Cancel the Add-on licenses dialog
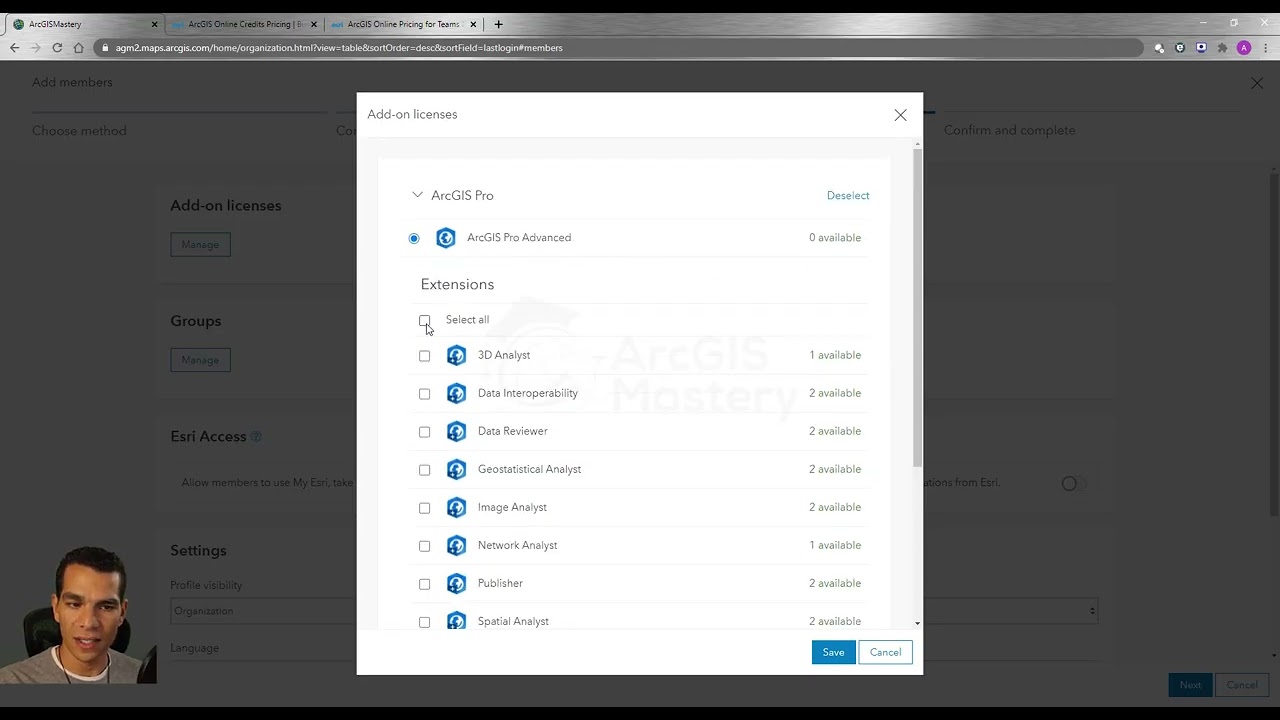The width and height of the screenshot is (1280, 720). (885, 652)
